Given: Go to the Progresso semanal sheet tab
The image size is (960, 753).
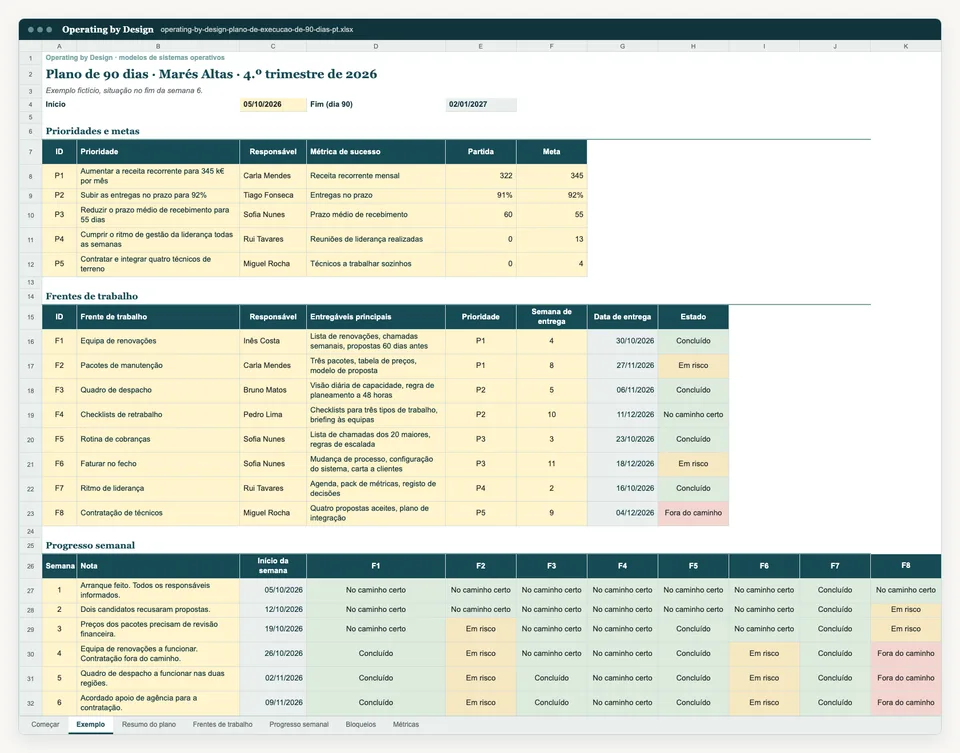Looking at the screenshot, I should click(x=299, y=724).
